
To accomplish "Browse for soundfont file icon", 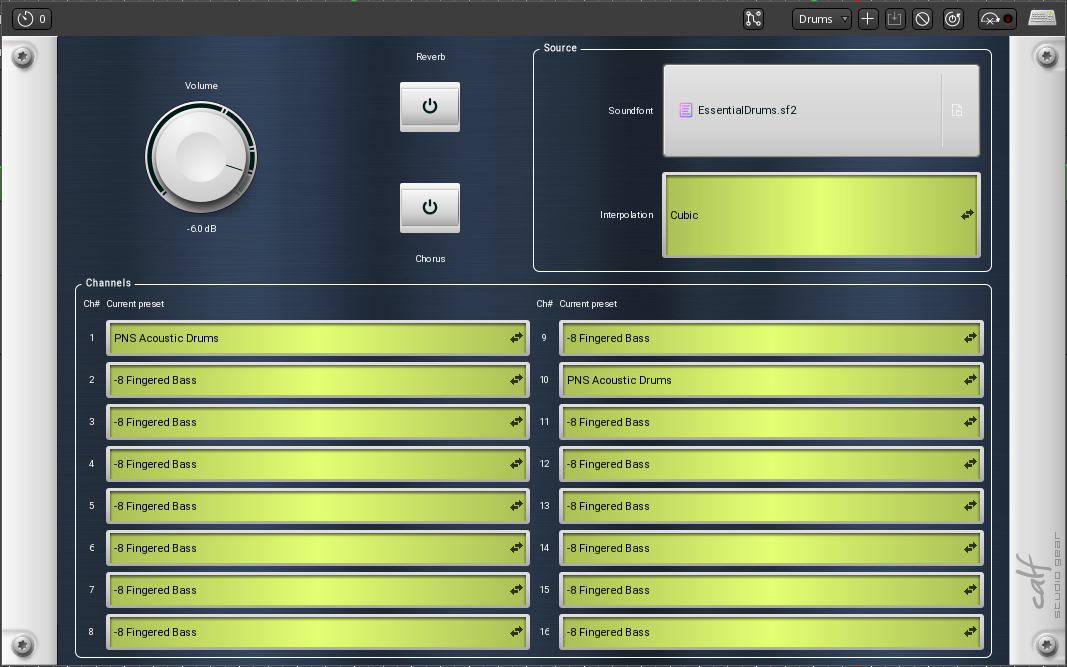I will point(957,111).
